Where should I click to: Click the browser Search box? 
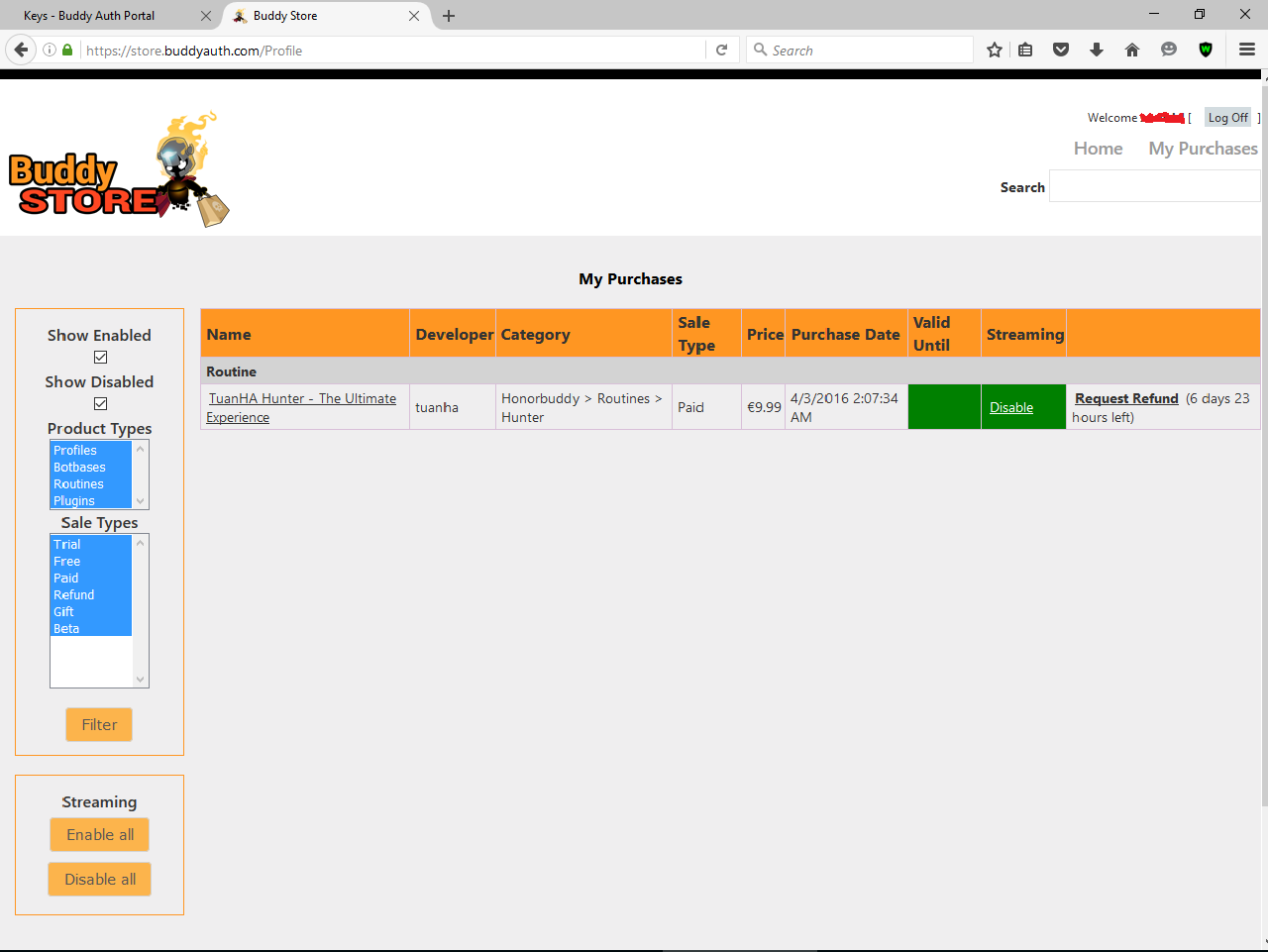(x=860, y=51)
